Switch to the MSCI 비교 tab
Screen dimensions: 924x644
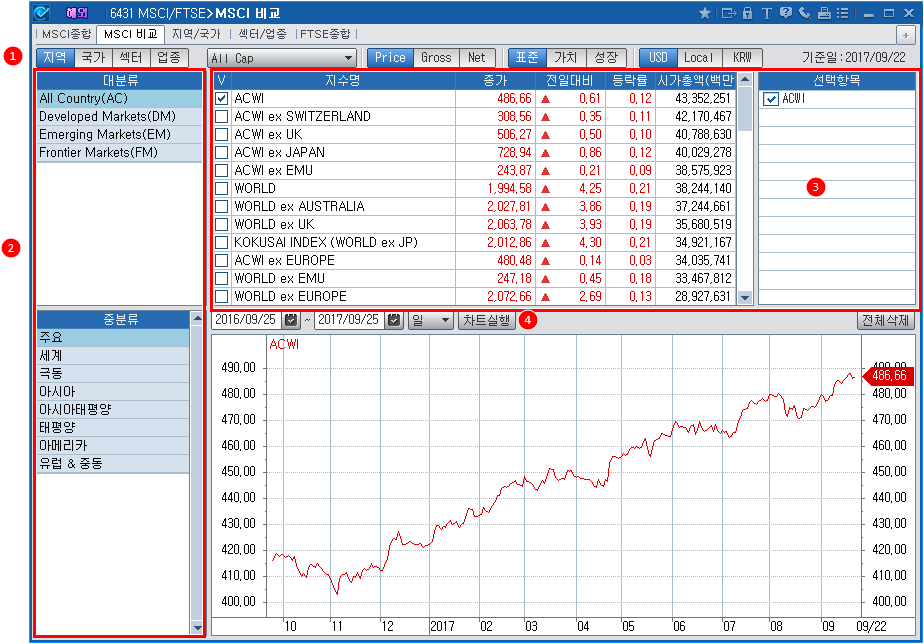(x=130, y=34)
